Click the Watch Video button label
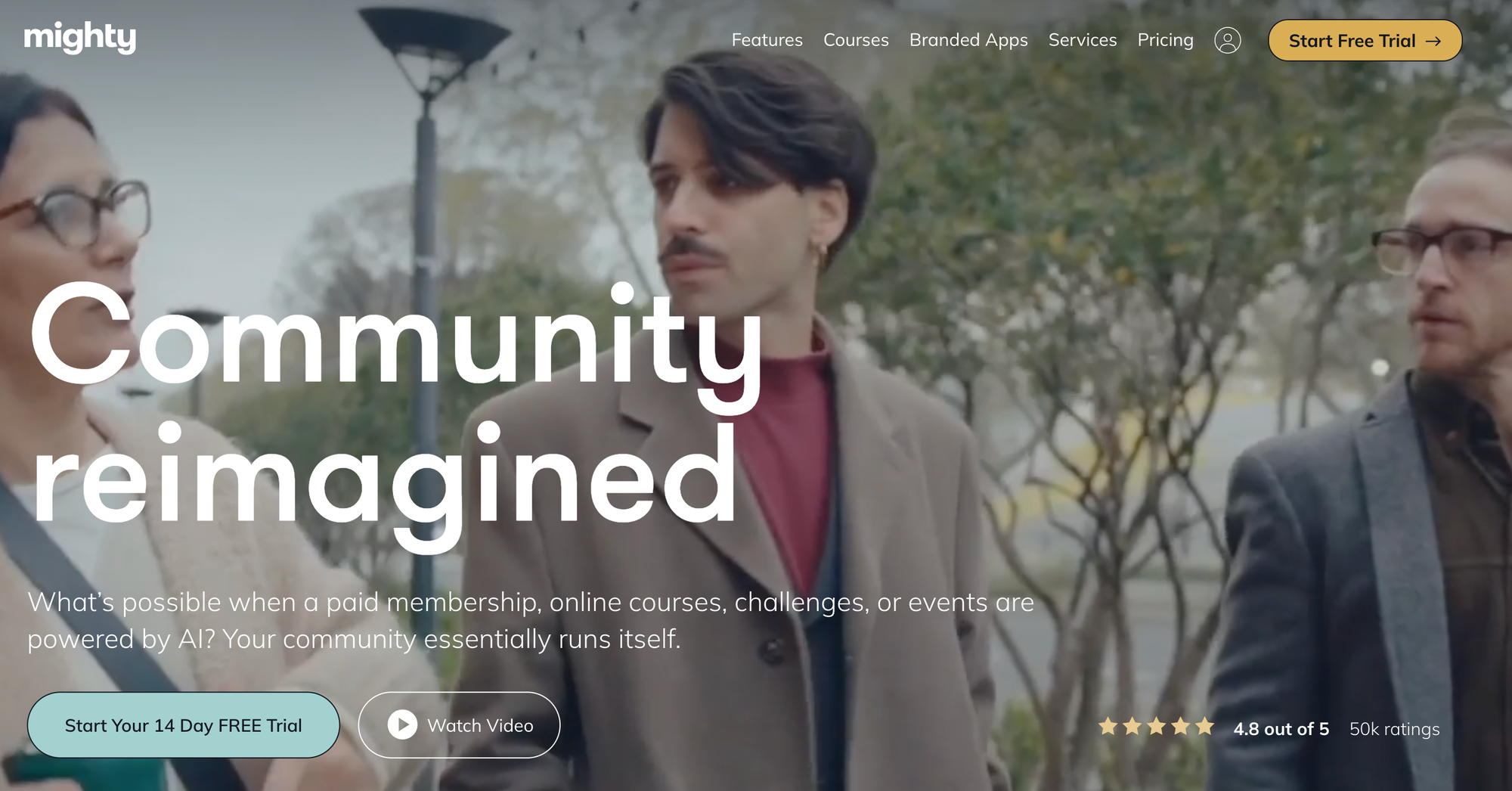Viewport: 1512px width, 791px height. coord(480,725)
